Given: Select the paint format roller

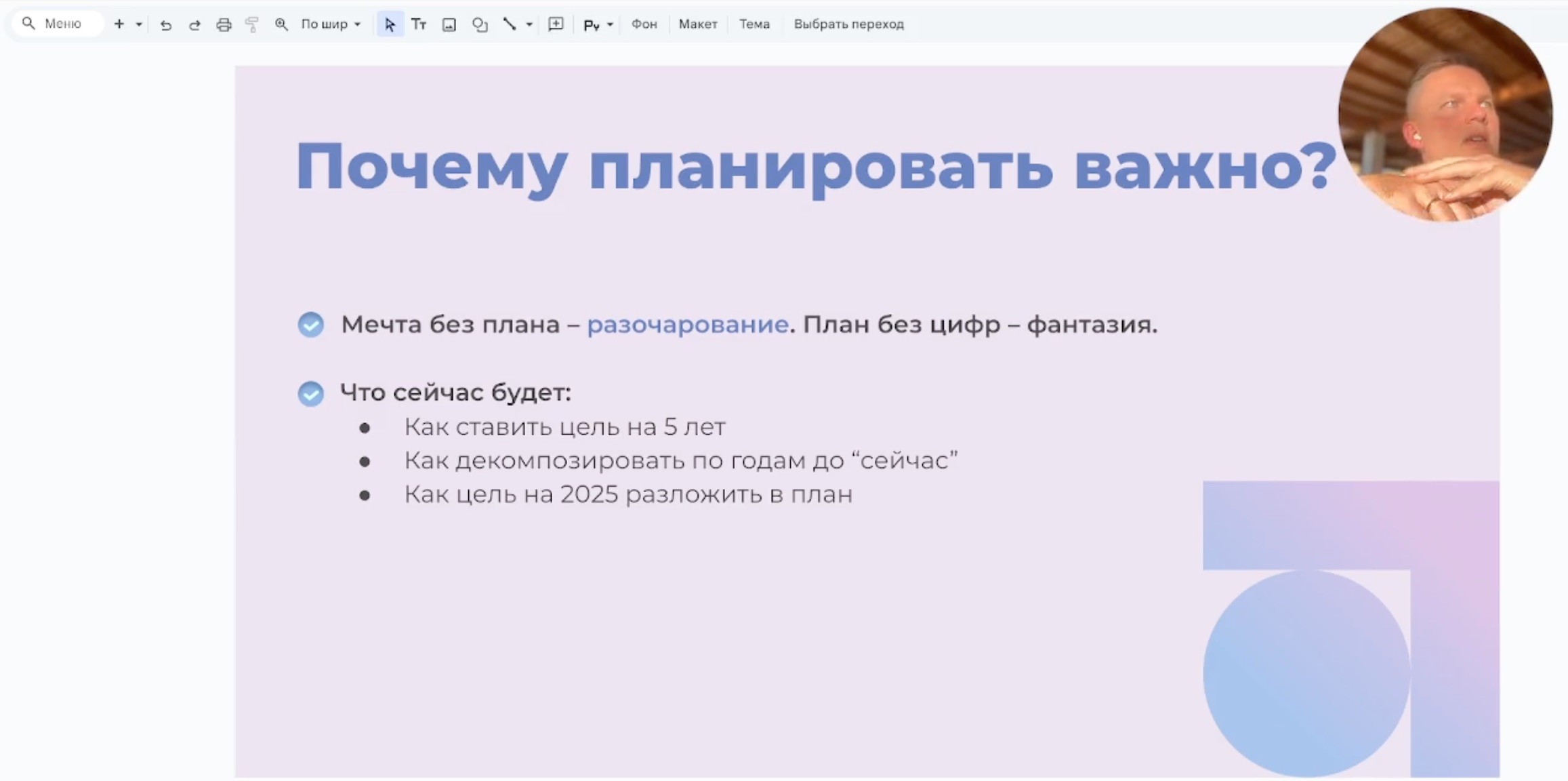Looking at the screenshot, I should click(252, 25).
